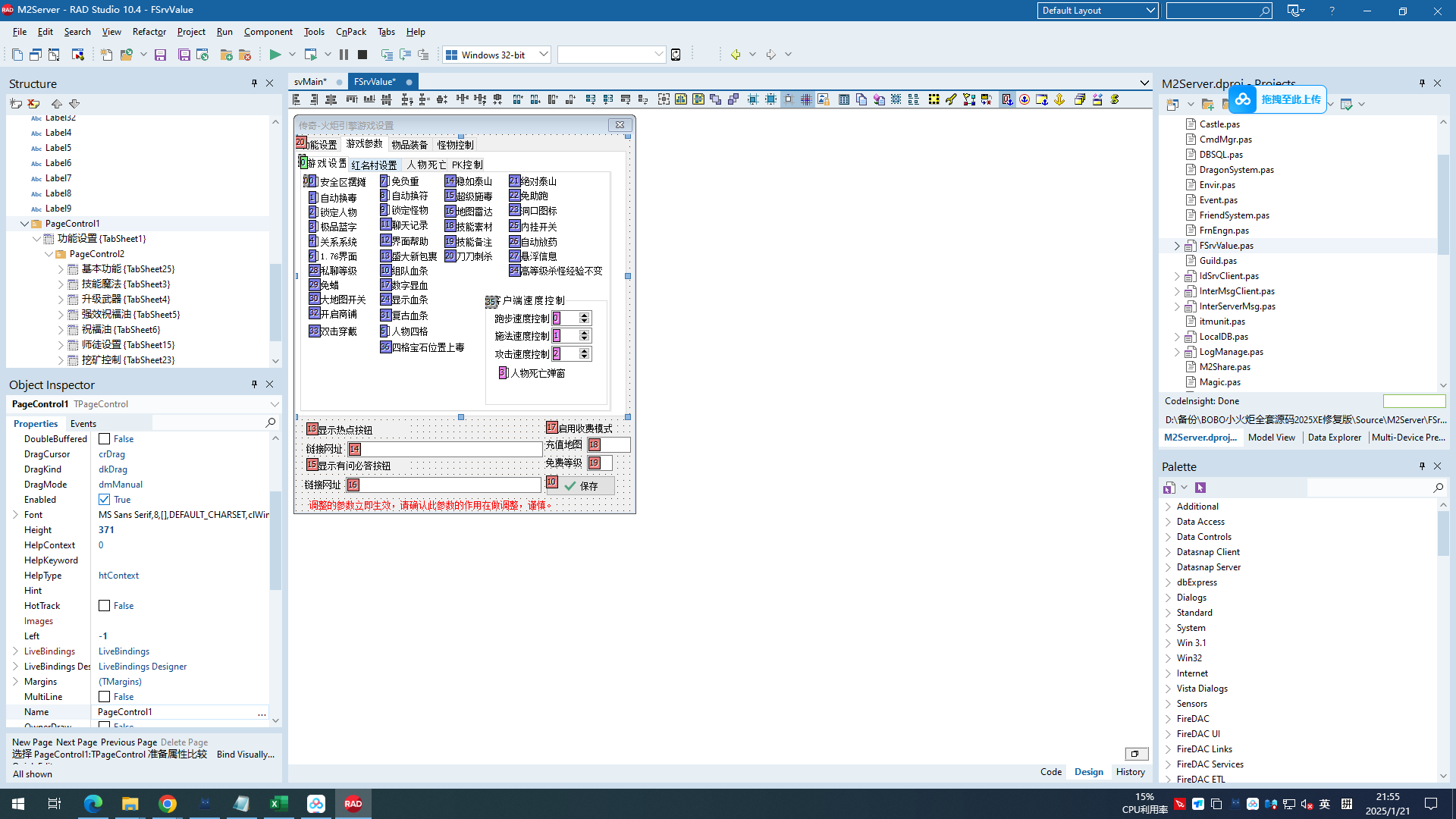Click the 拖拽至此上传 upload button
The image size is (1456, 819).
coord(1278,99)
